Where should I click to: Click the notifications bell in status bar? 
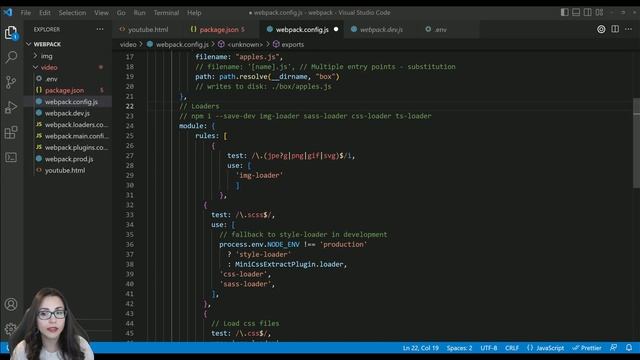tap(629, 348)
